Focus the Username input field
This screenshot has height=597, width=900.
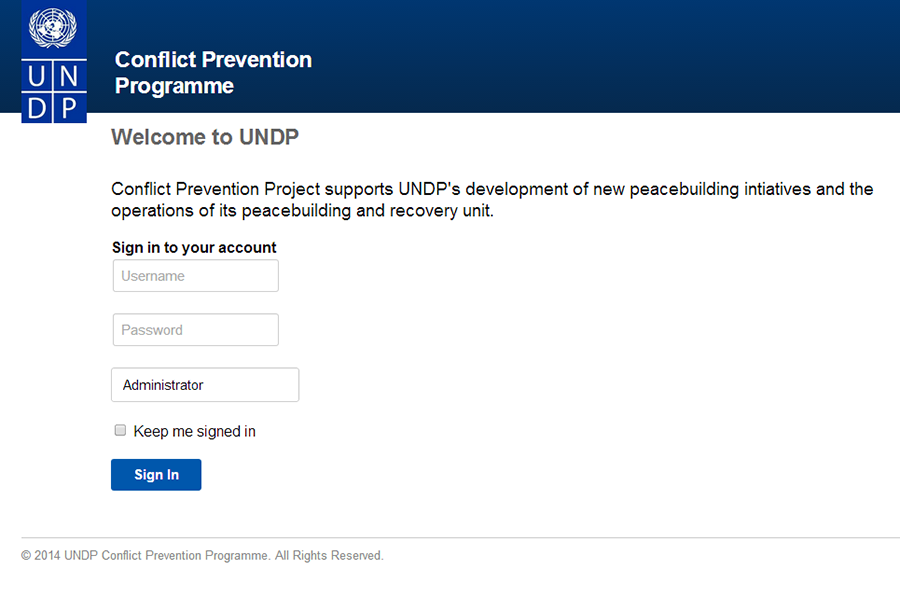click(196, 276)
